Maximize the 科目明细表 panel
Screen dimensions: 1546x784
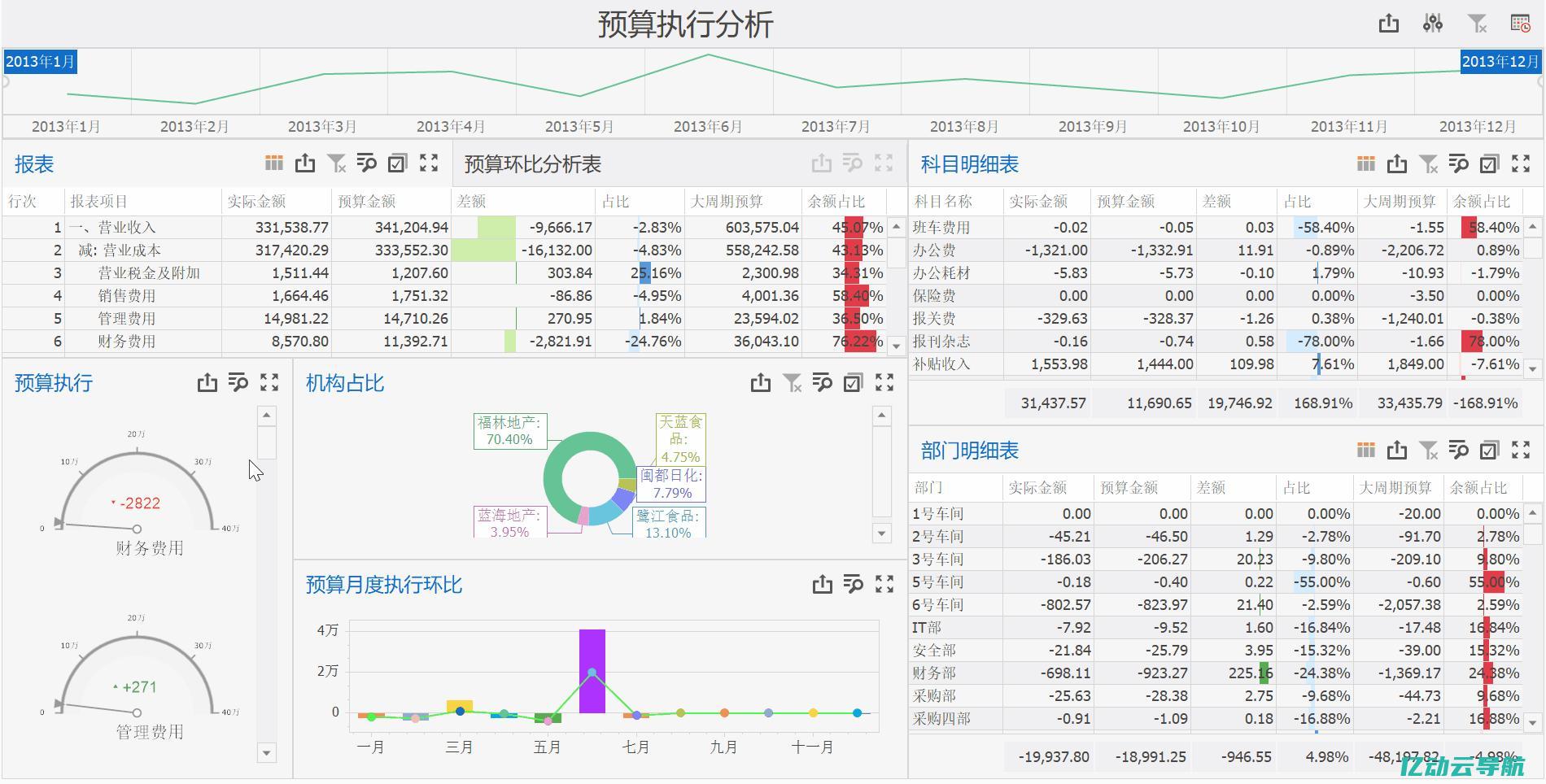pos(1521,164)
